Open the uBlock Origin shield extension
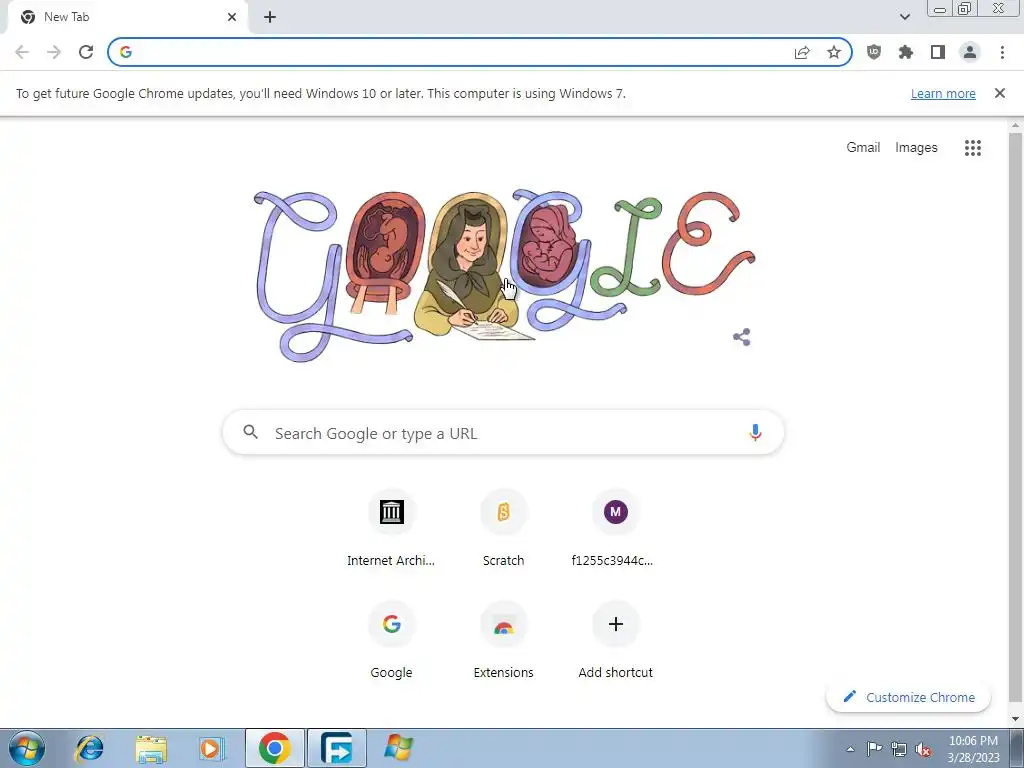Screen dimensions: 1024x768 point(873,52)
